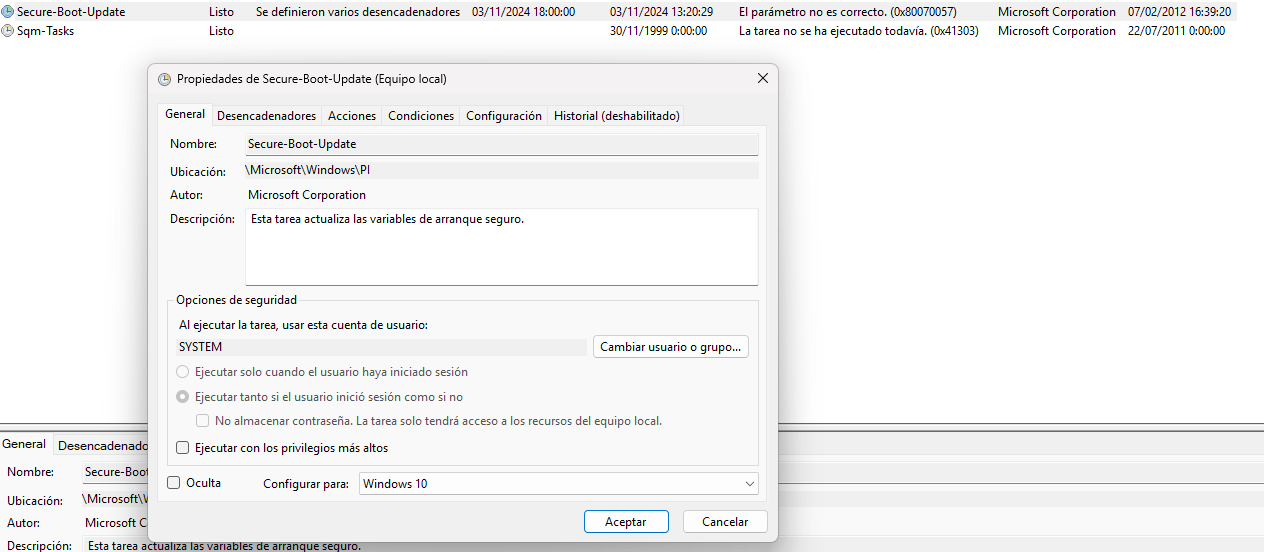Click the Autor value Microsoft Corporation in dialog

(x=307, y=195)
